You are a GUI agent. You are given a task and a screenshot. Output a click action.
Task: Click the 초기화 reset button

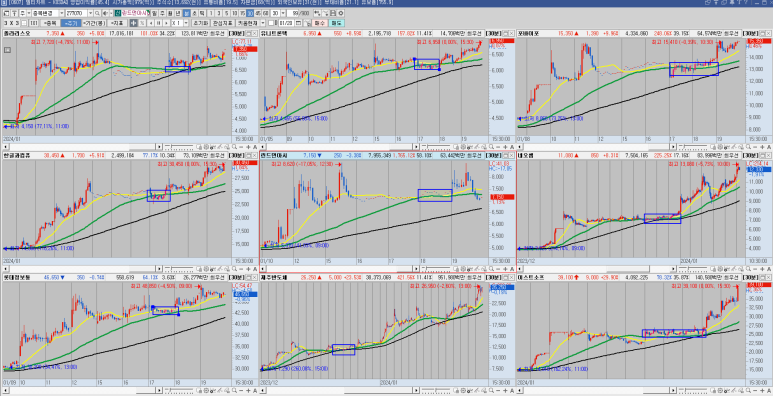point(201,23)
